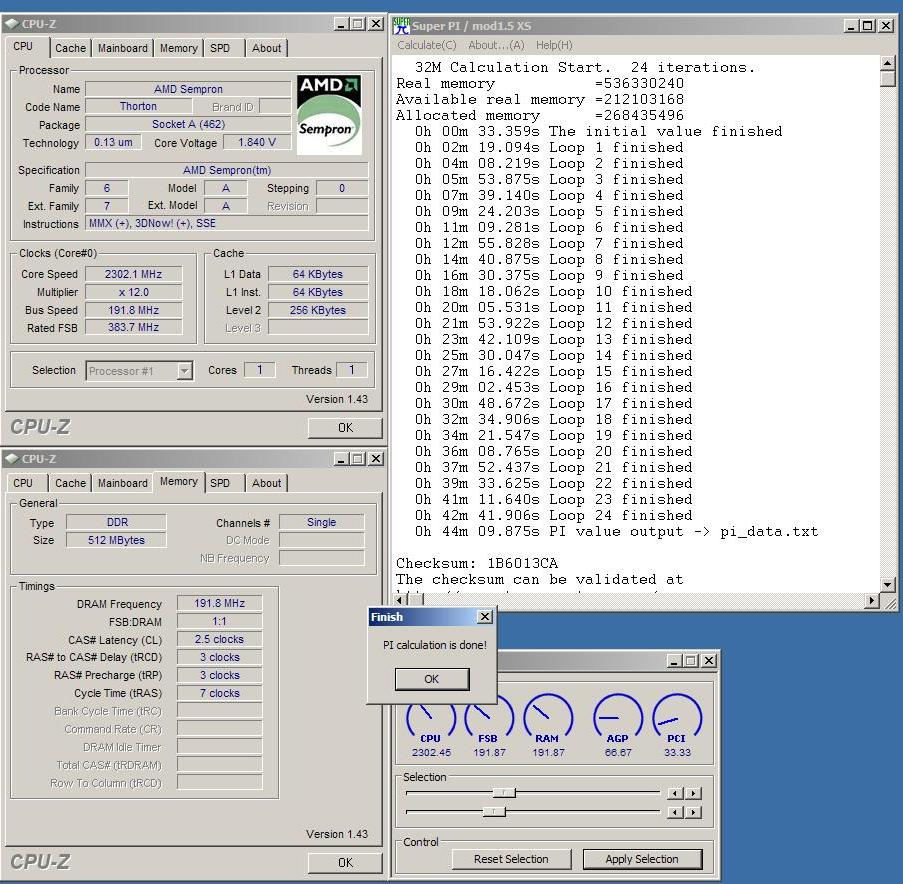This screenshot has height=884, width=903.
Task: Click the Package Socket A (462) value
Action: [x=188, y=124]
